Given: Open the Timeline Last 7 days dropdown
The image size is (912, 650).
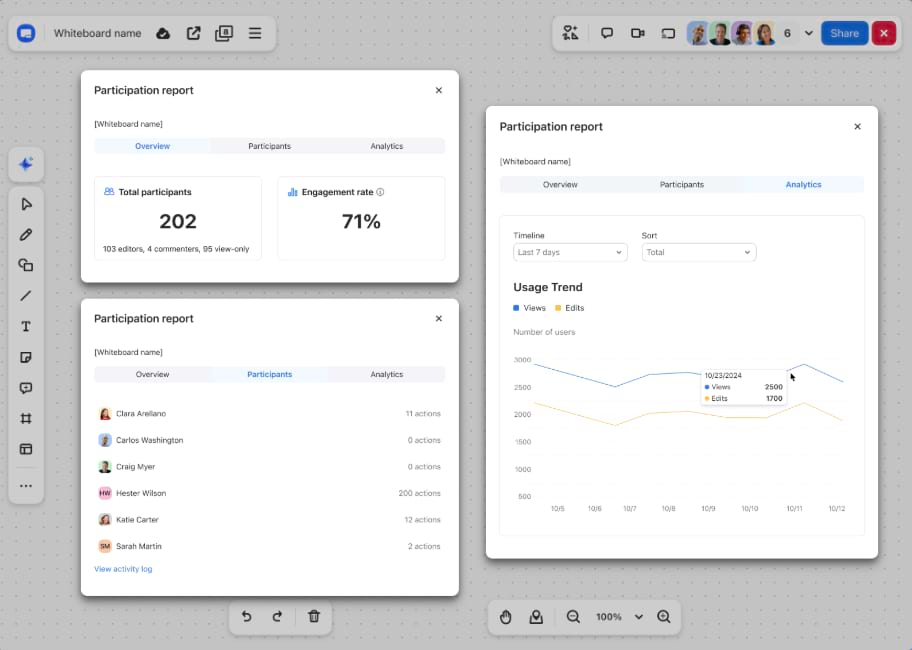Looking at the screenshot, I should [x=570, y=253].
